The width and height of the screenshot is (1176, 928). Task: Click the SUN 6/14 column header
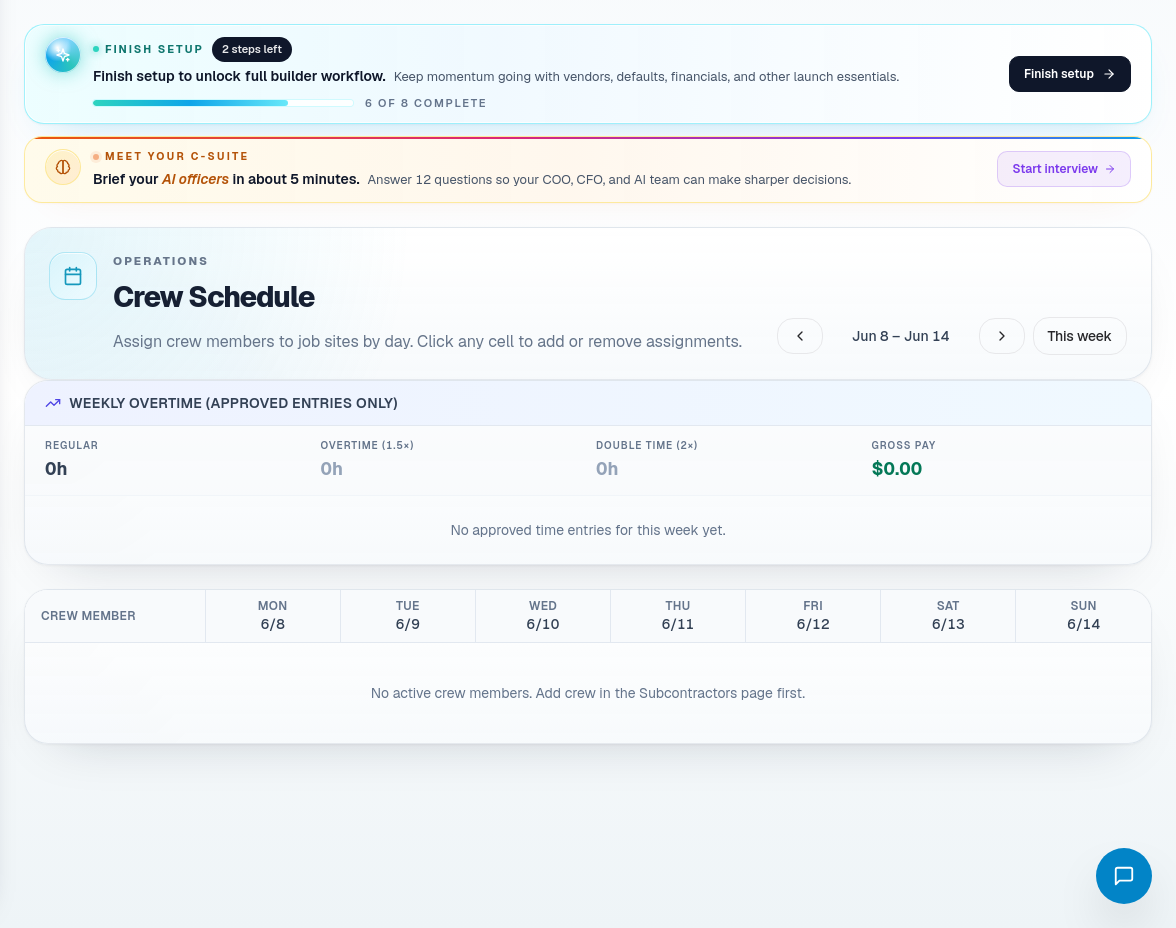click(x=1083, y=615)
